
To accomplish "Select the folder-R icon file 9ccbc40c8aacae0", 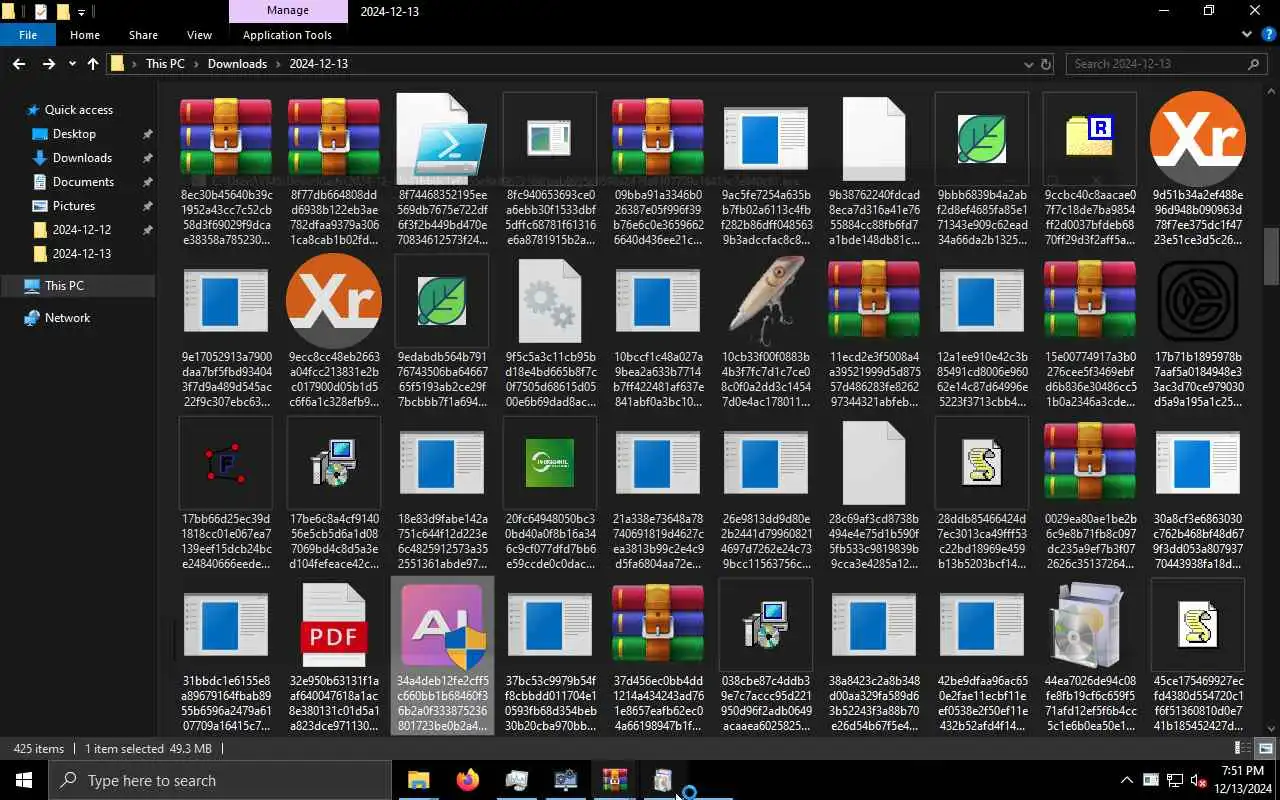I will click(x=1090, y=170).
